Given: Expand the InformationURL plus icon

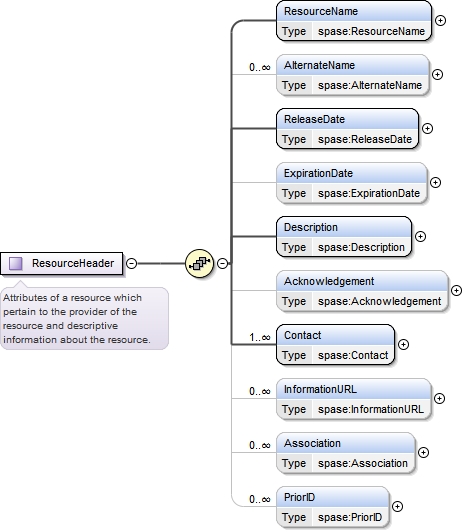Looking at the screenshot, I should 440,398.
